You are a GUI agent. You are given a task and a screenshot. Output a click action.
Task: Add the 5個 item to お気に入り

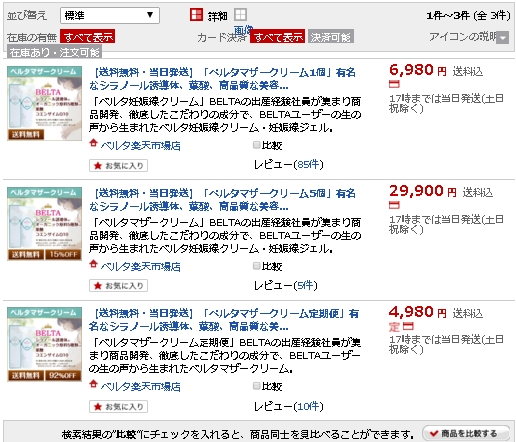coord(118,286)
